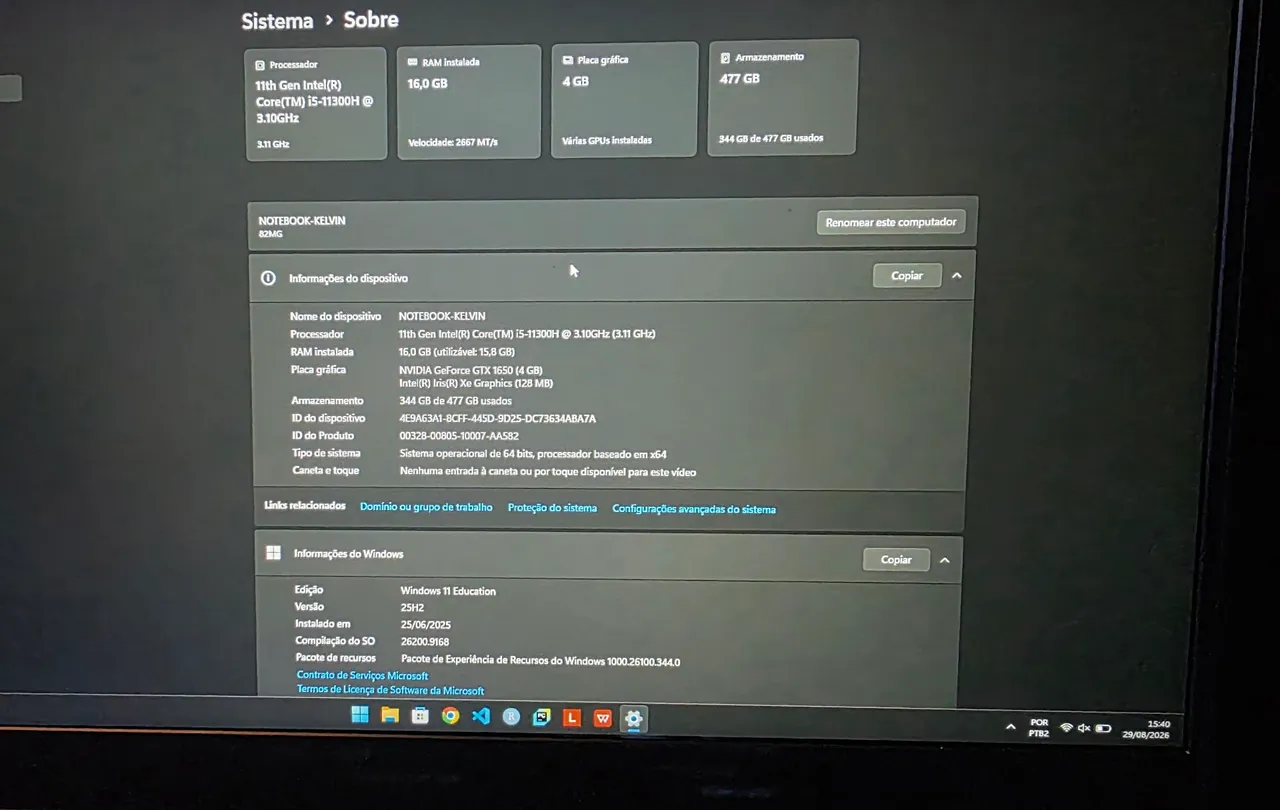Click the Várias GPUs instaladas text
This screenshot has height=810, width=1280.
(x=607, y=140)
